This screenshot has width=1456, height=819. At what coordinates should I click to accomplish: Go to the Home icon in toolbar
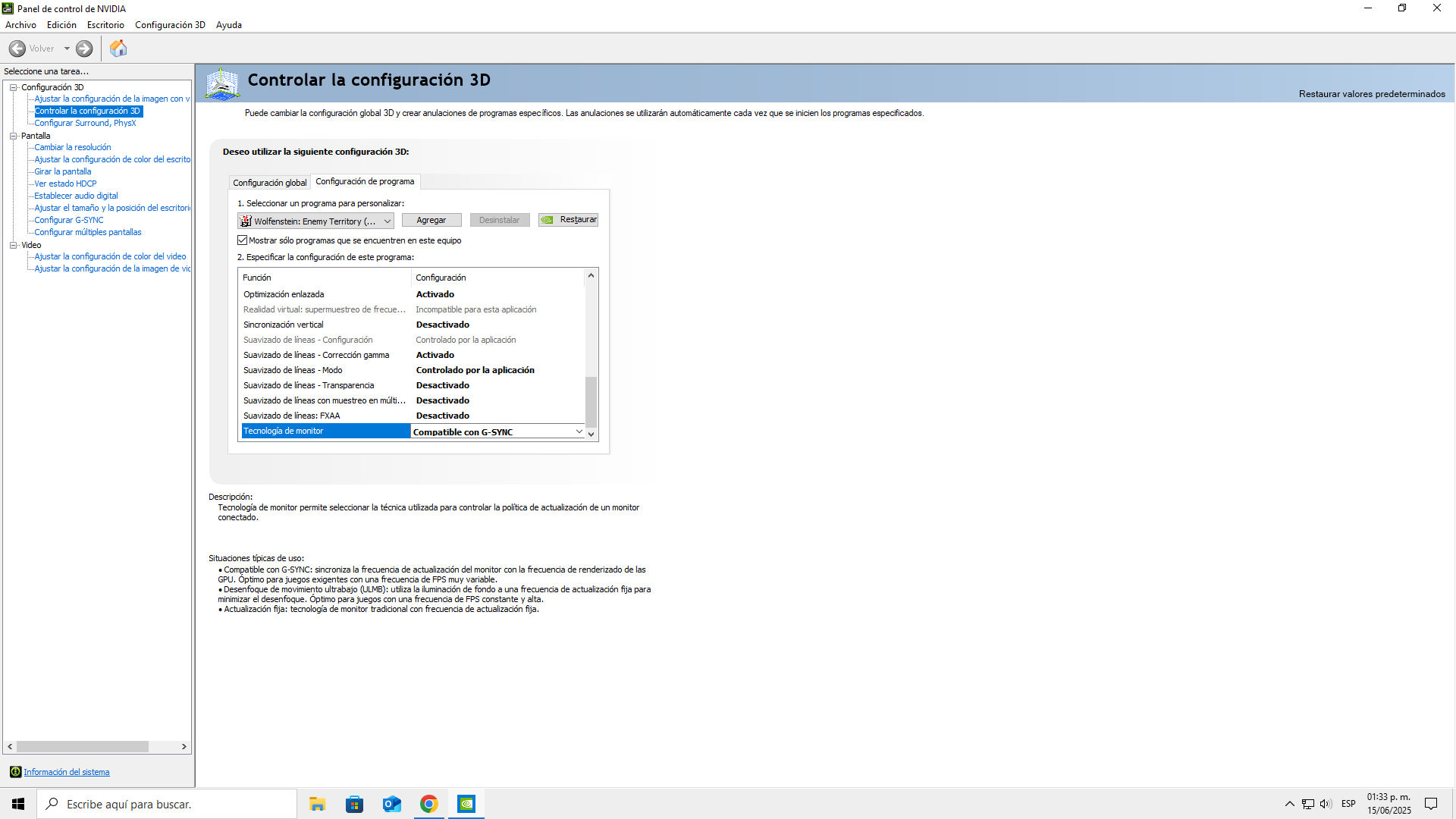pyautogui.click(x=118, y=49)
